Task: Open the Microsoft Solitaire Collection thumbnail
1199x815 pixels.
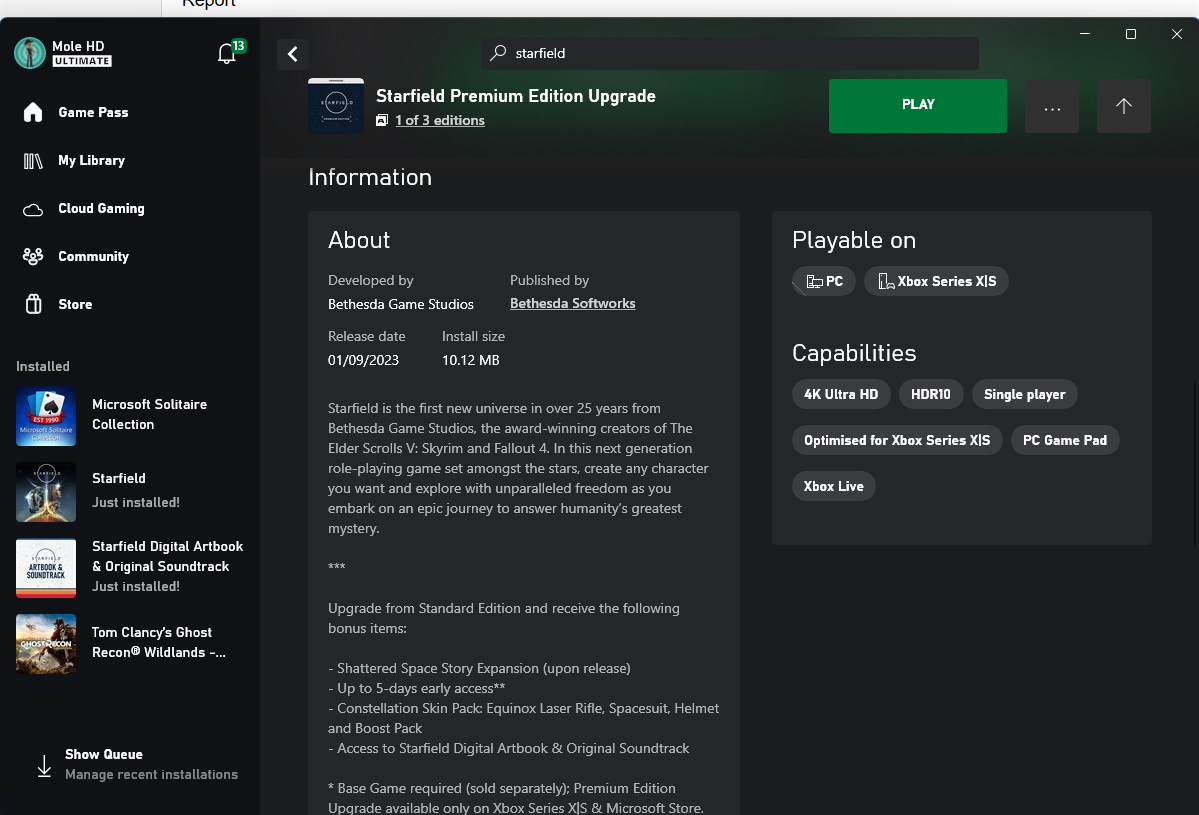Action: (x=46, y=416)
